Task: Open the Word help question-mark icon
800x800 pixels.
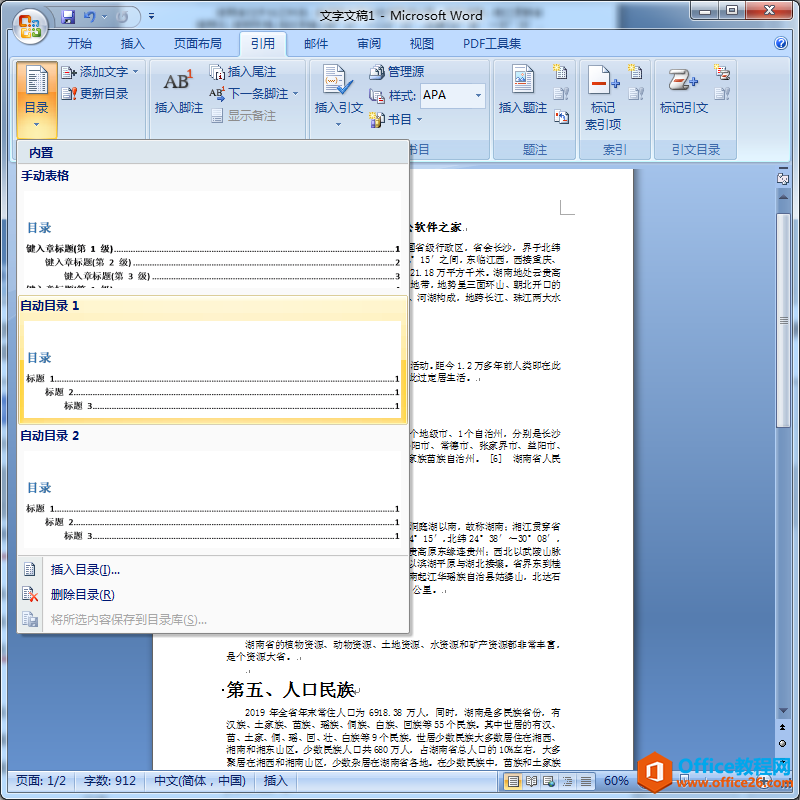Action: pos(780,43)
